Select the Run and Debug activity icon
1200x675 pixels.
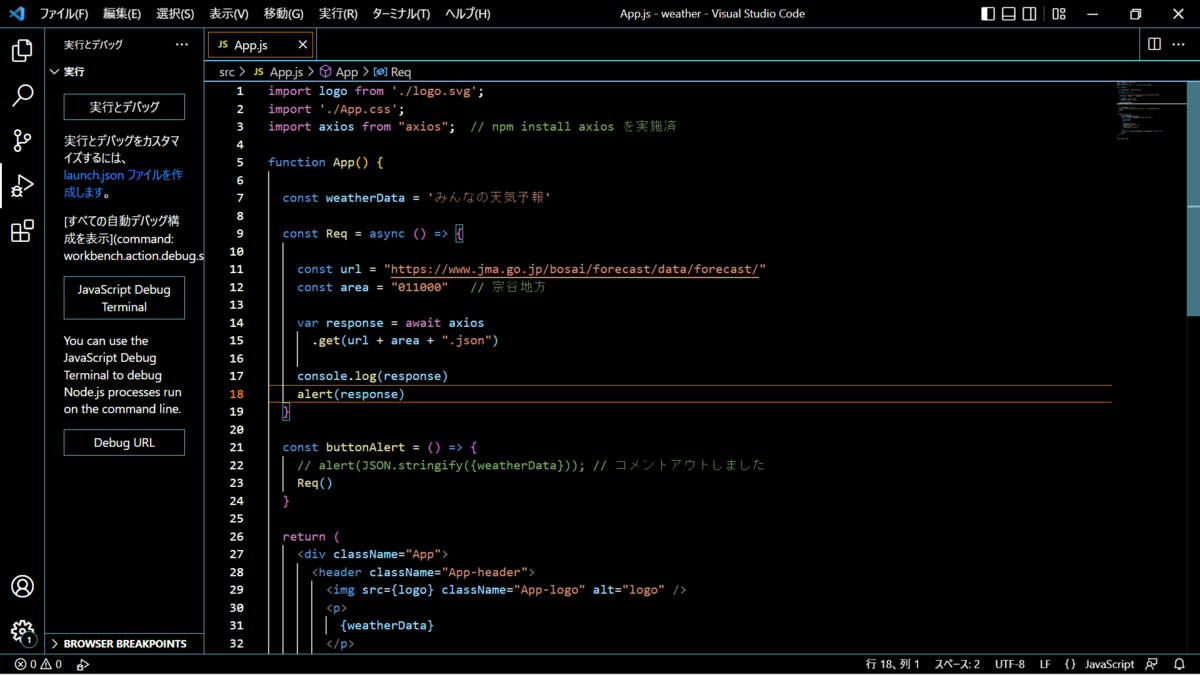click(22, 186)
